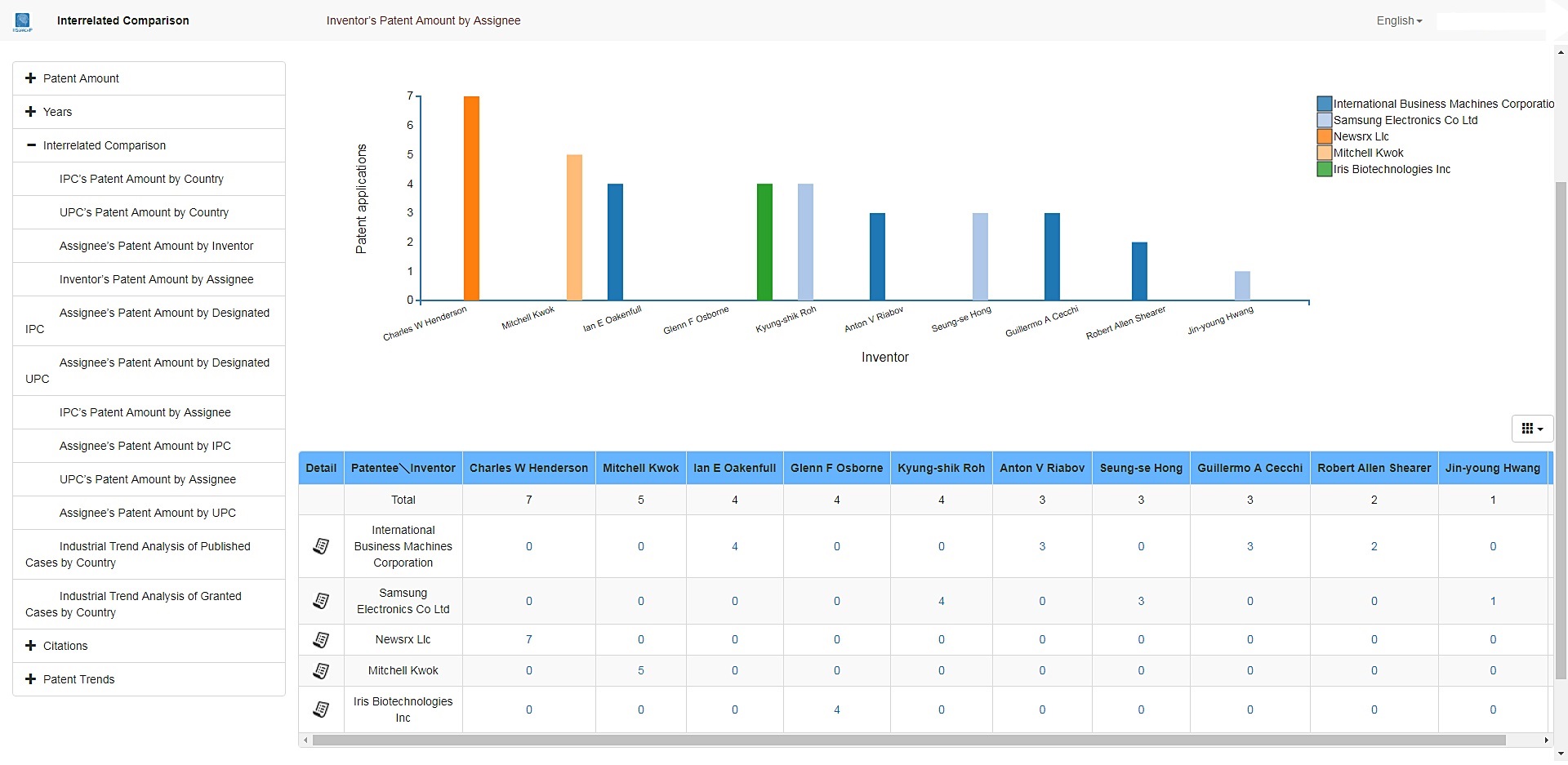Toggle Mitchell Kwok legend color swatch
1568x765 pixels.
pos(1325,153)
